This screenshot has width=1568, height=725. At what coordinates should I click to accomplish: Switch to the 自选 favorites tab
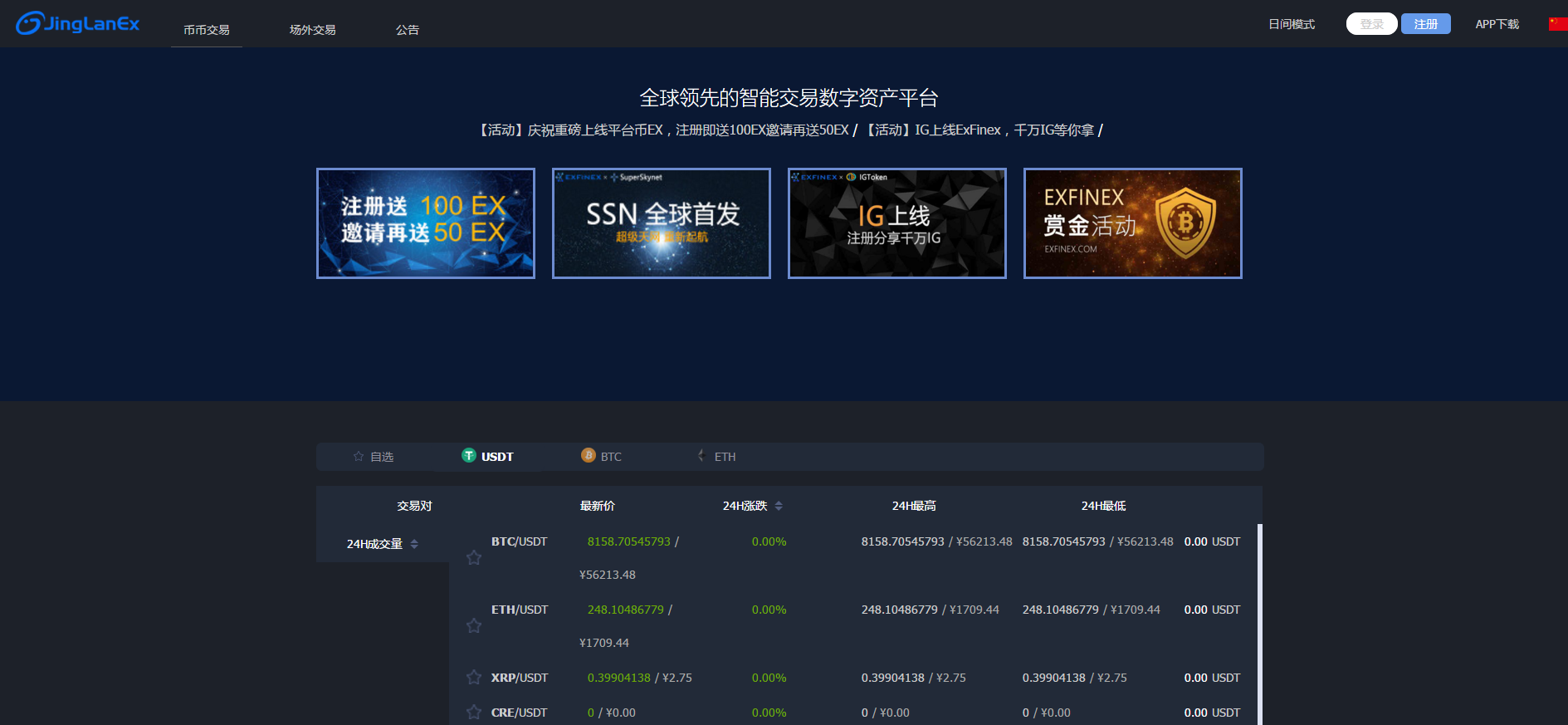tap(374, 457)
